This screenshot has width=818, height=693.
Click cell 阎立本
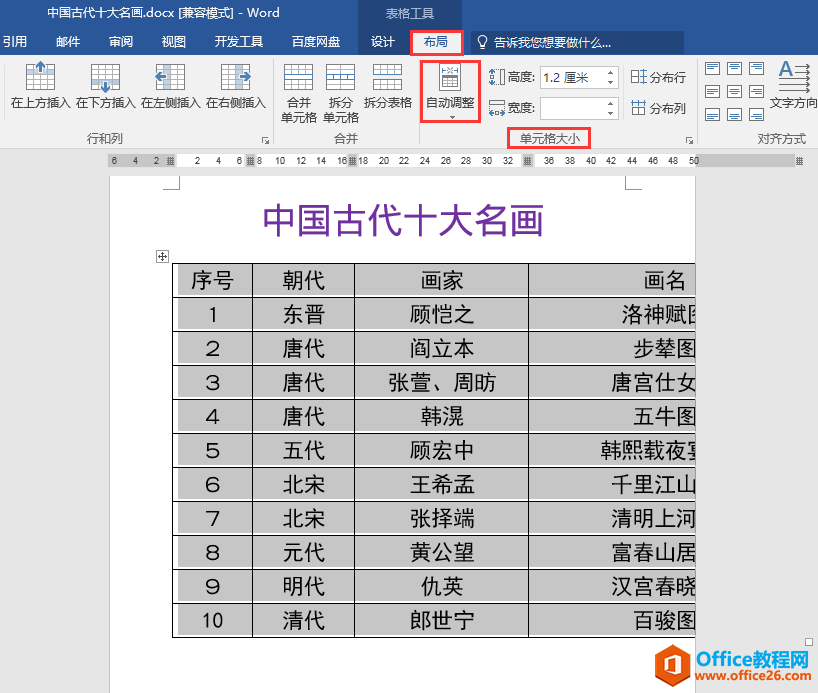442,349
